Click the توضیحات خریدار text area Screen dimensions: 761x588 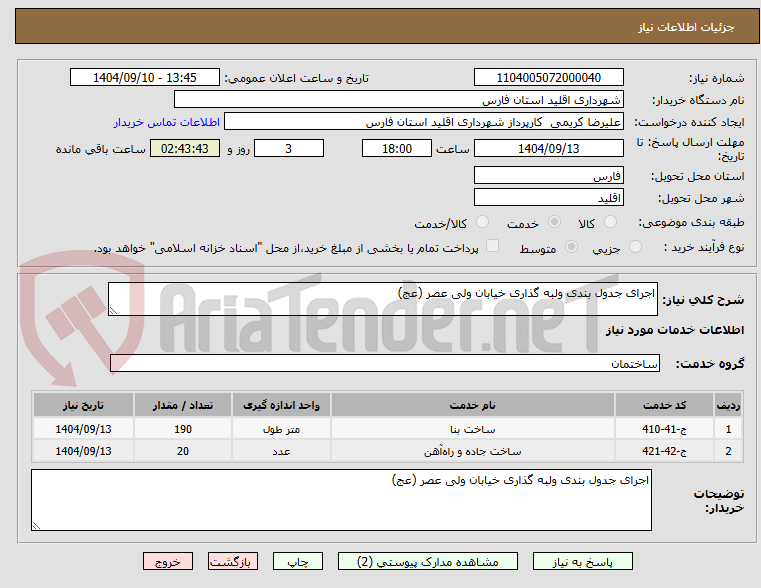(x=341, y=500)
